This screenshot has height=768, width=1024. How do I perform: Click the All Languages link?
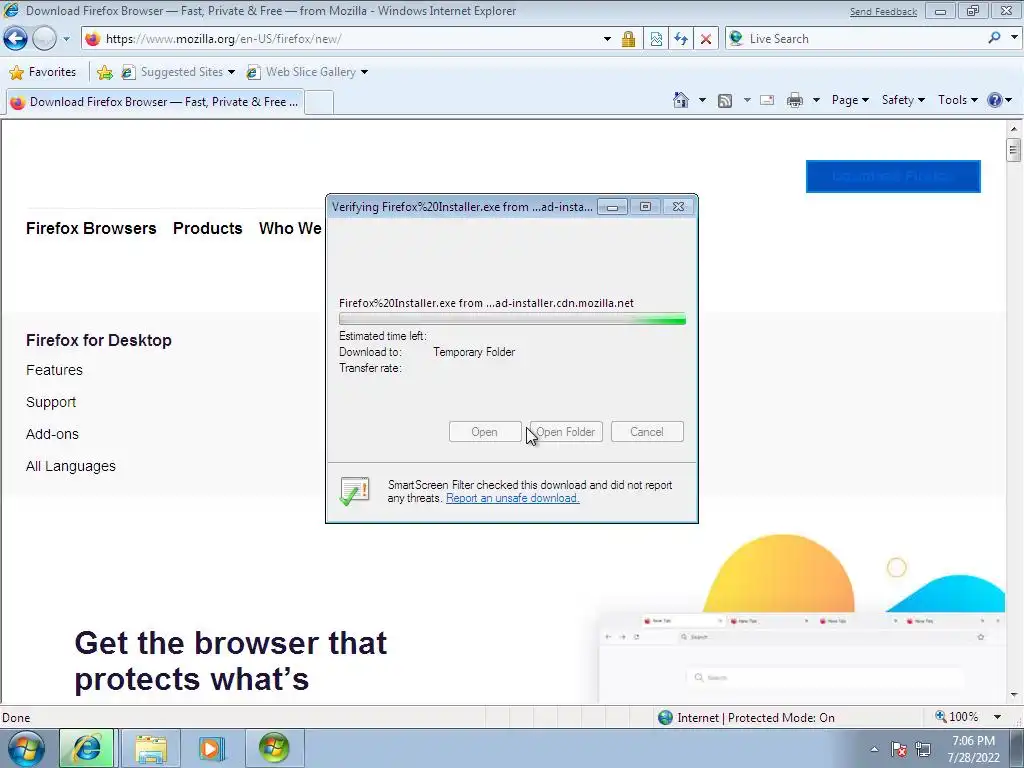71,466
